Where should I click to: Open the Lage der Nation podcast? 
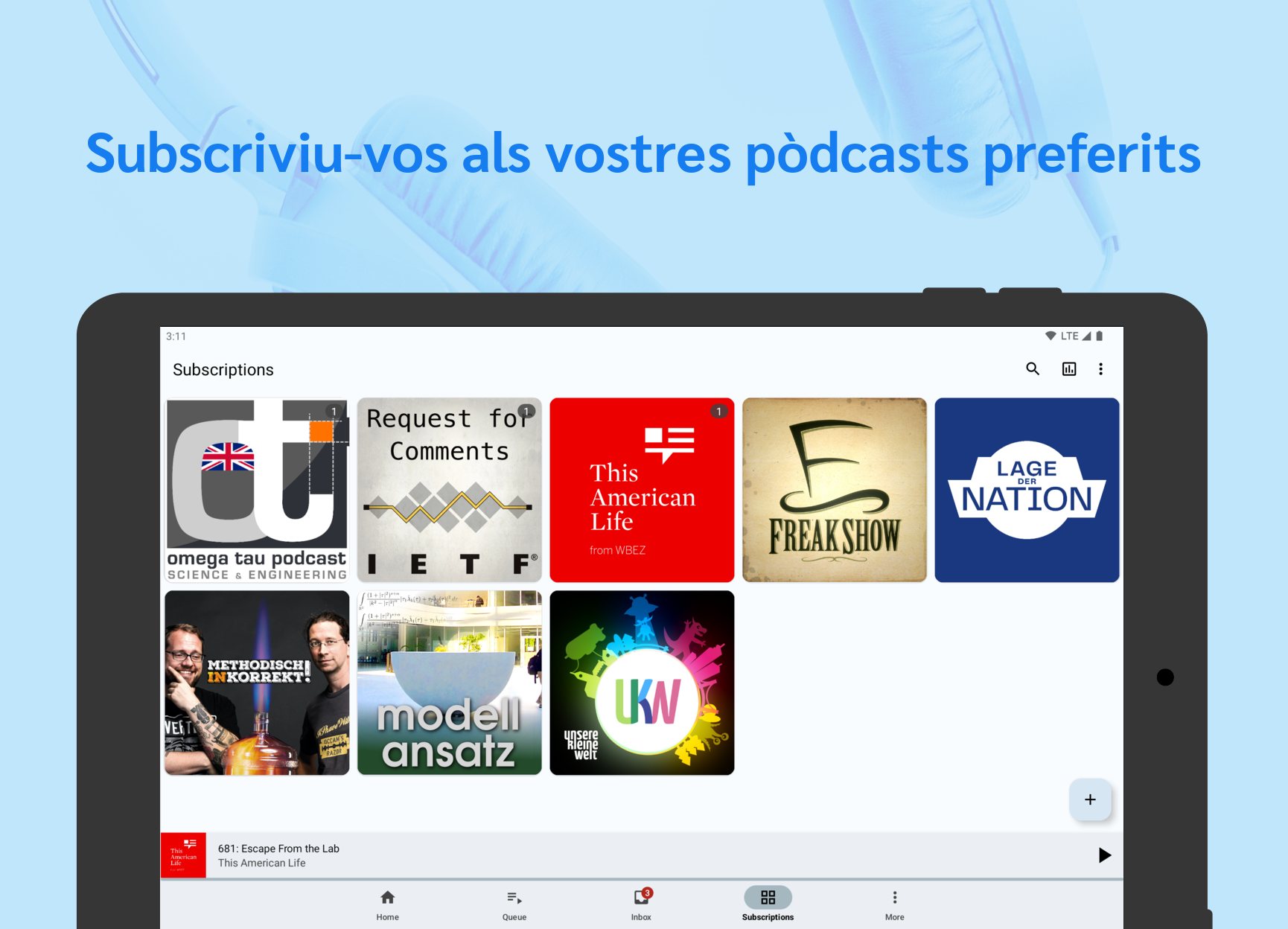(1027, 490)
